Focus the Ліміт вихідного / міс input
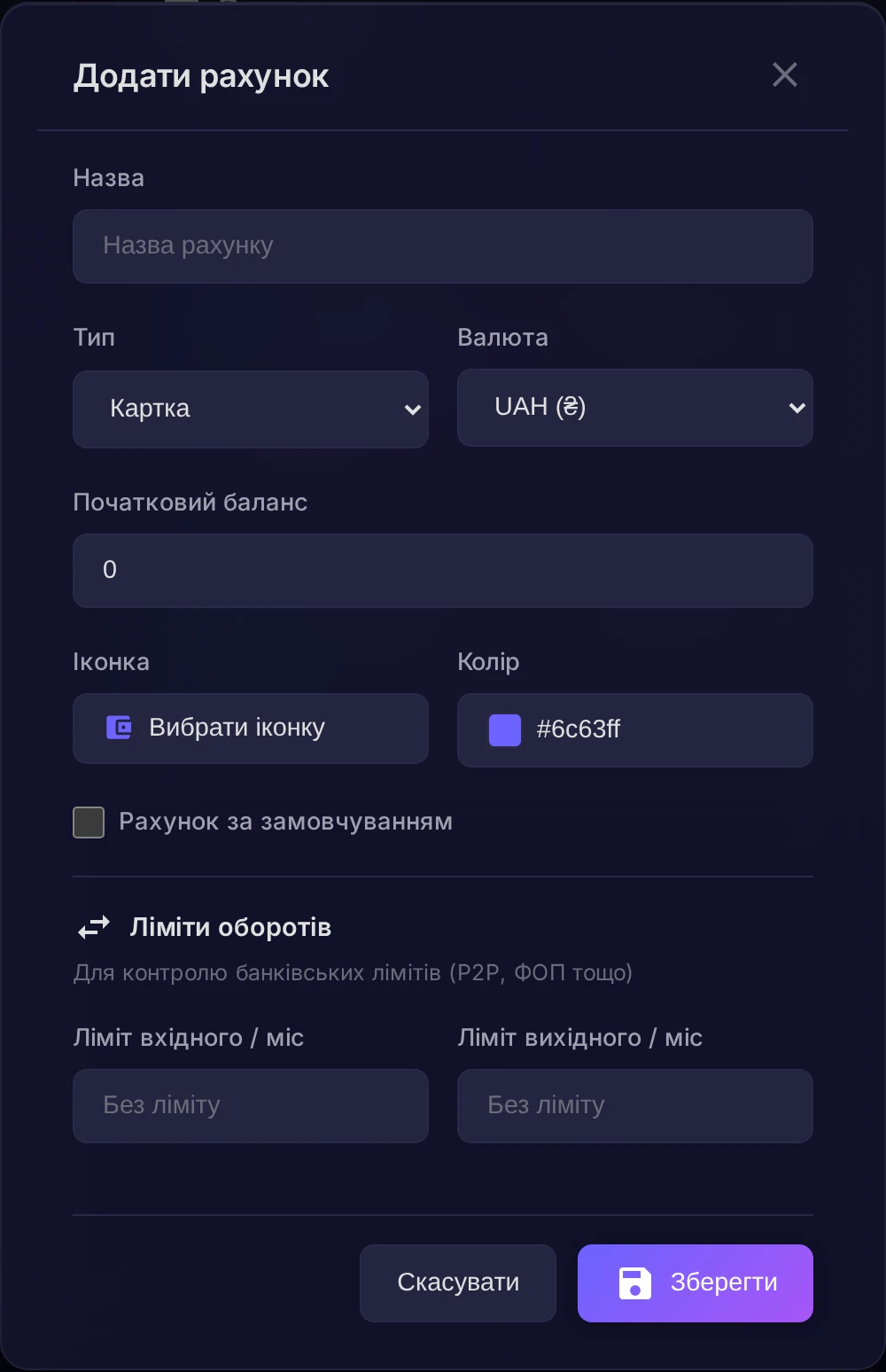Viewport: 886px width, 1372px height. [x=635, y=1106]
